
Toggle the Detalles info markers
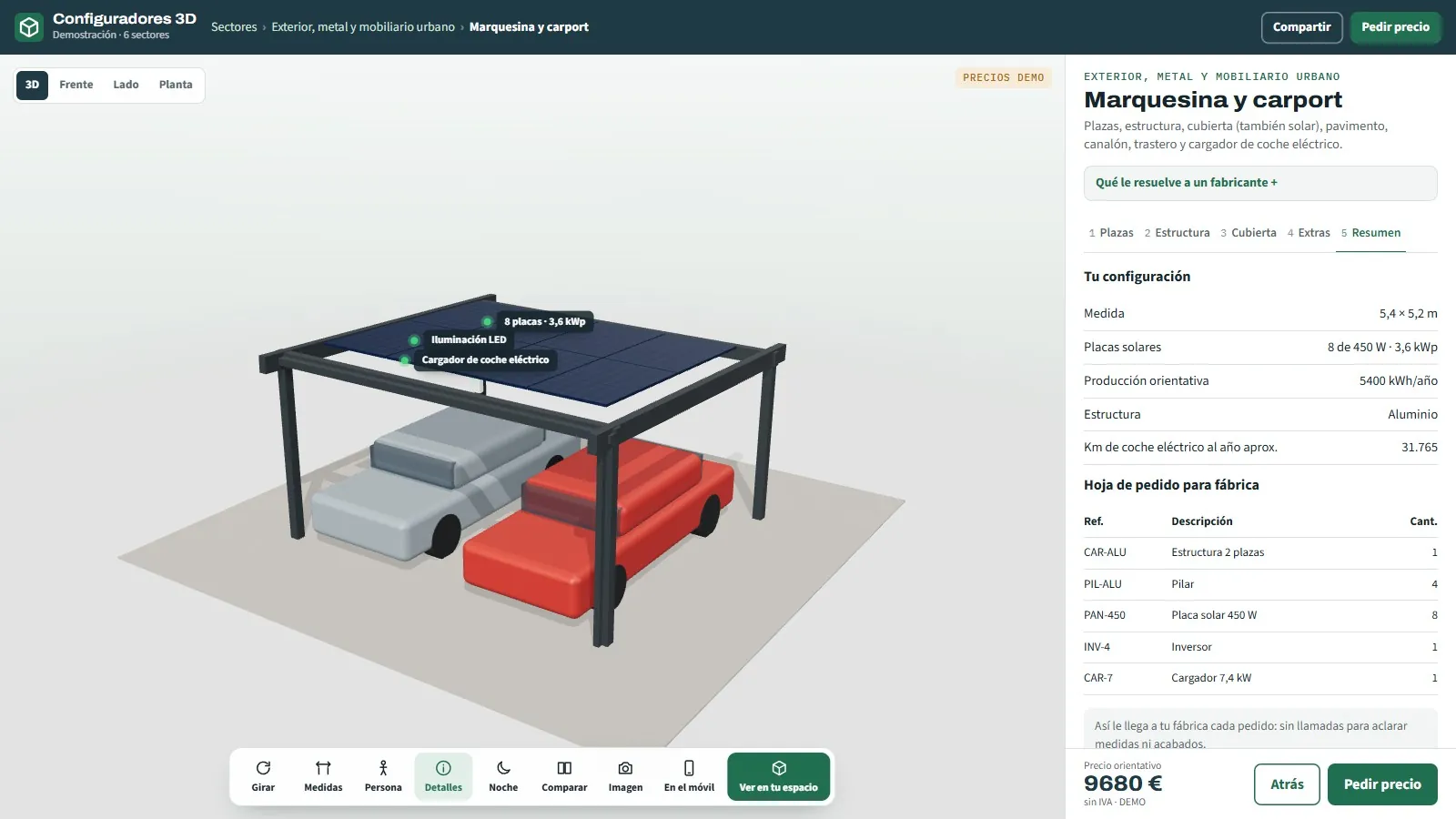(x=443, y=776)
